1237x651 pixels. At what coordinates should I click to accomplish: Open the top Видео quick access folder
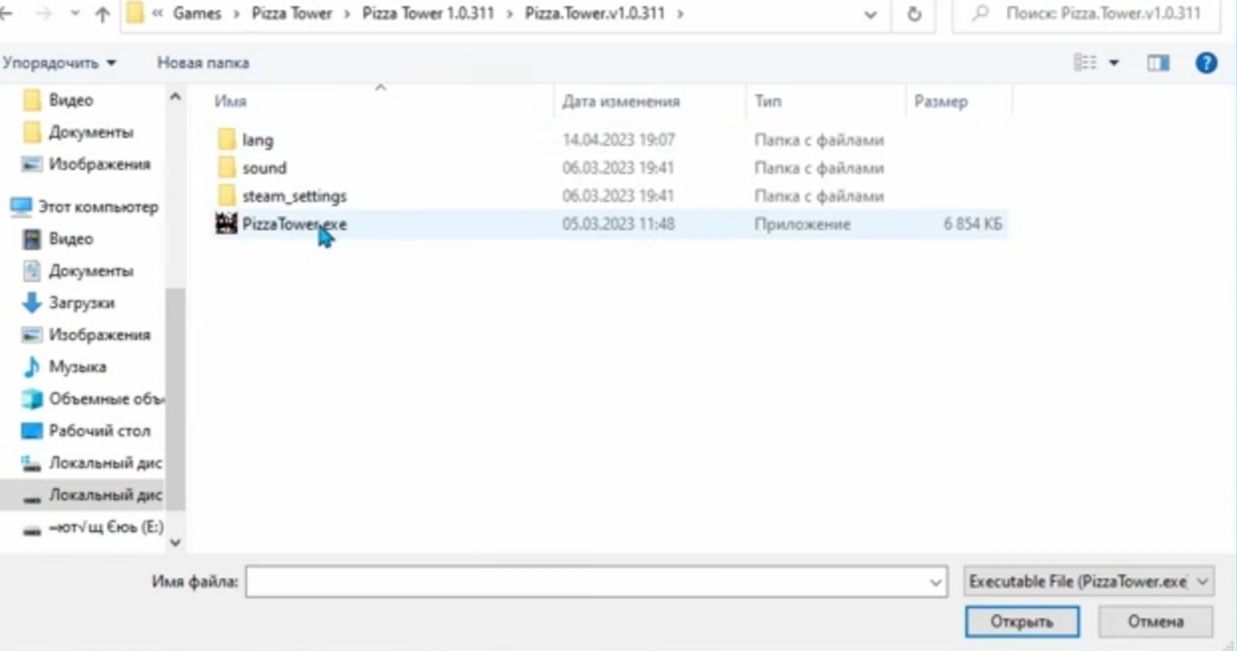pyautogui.click(x=70, y=100)
